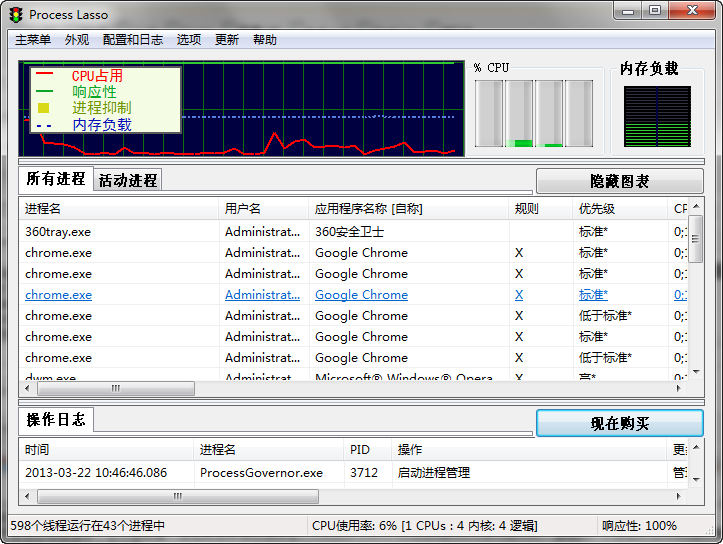
Task: Sort log by 操作 column header
Action: 529,449
